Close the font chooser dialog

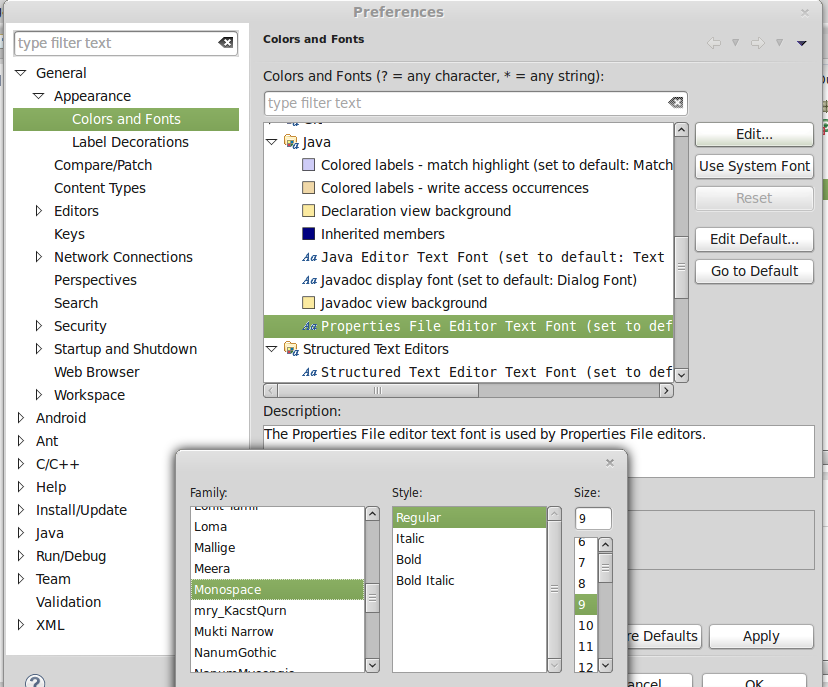point(610,463)
